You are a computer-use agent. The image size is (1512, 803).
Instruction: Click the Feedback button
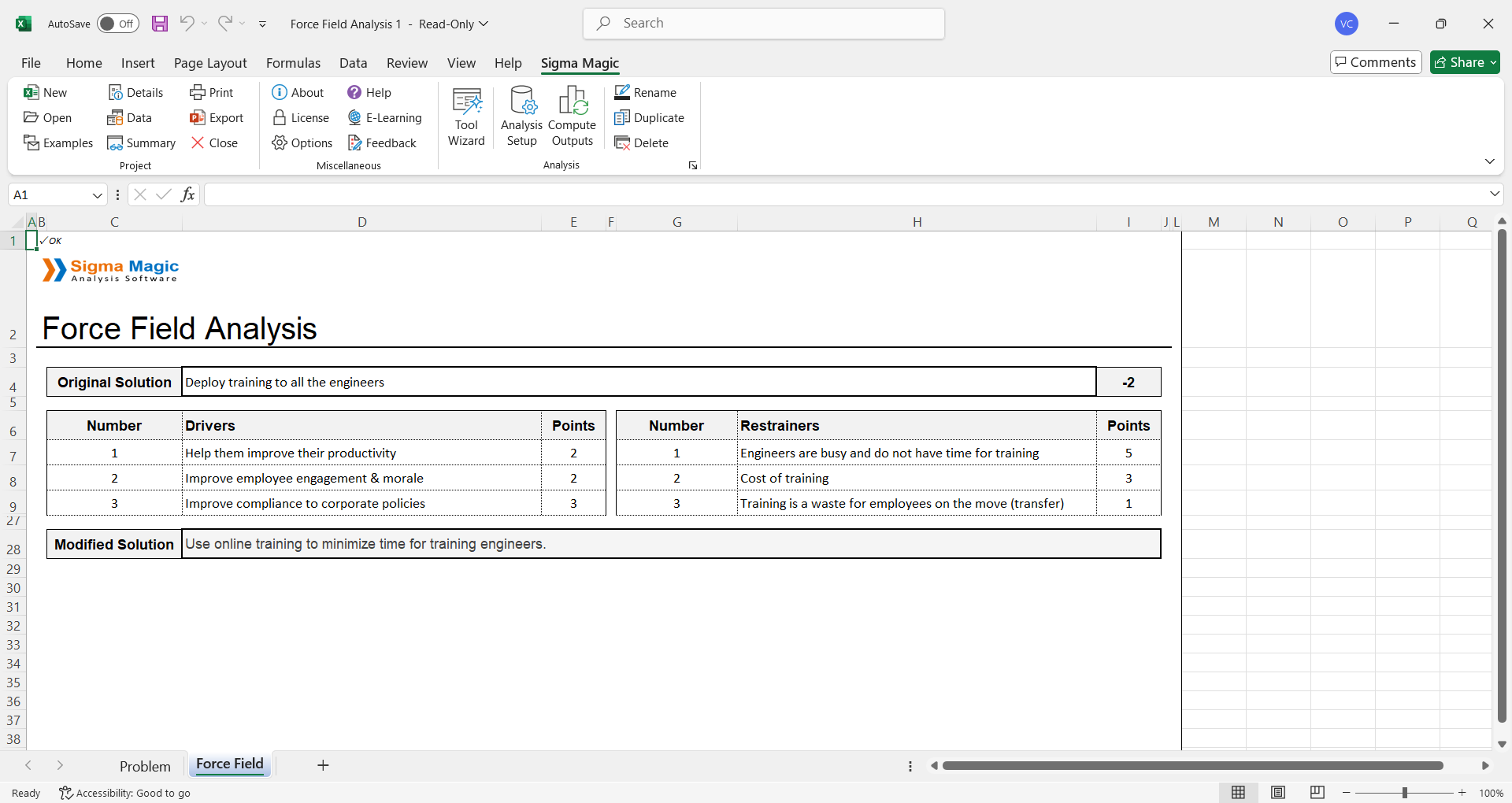383,143
